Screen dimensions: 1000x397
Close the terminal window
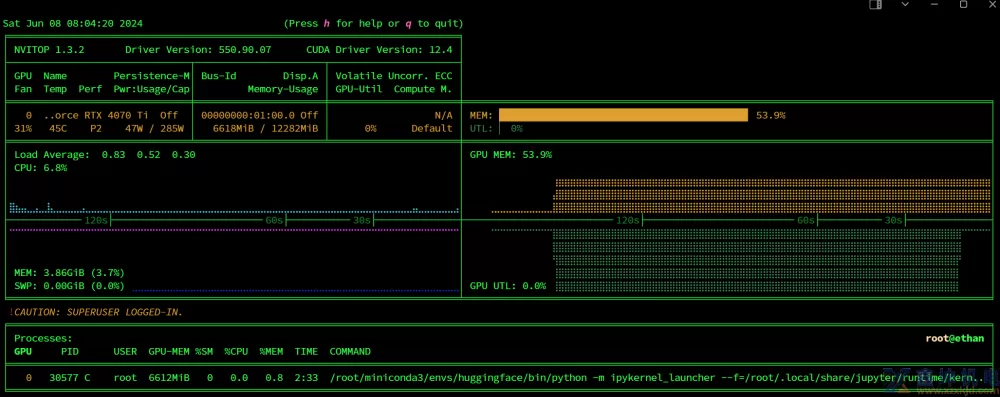coord(992,4)
